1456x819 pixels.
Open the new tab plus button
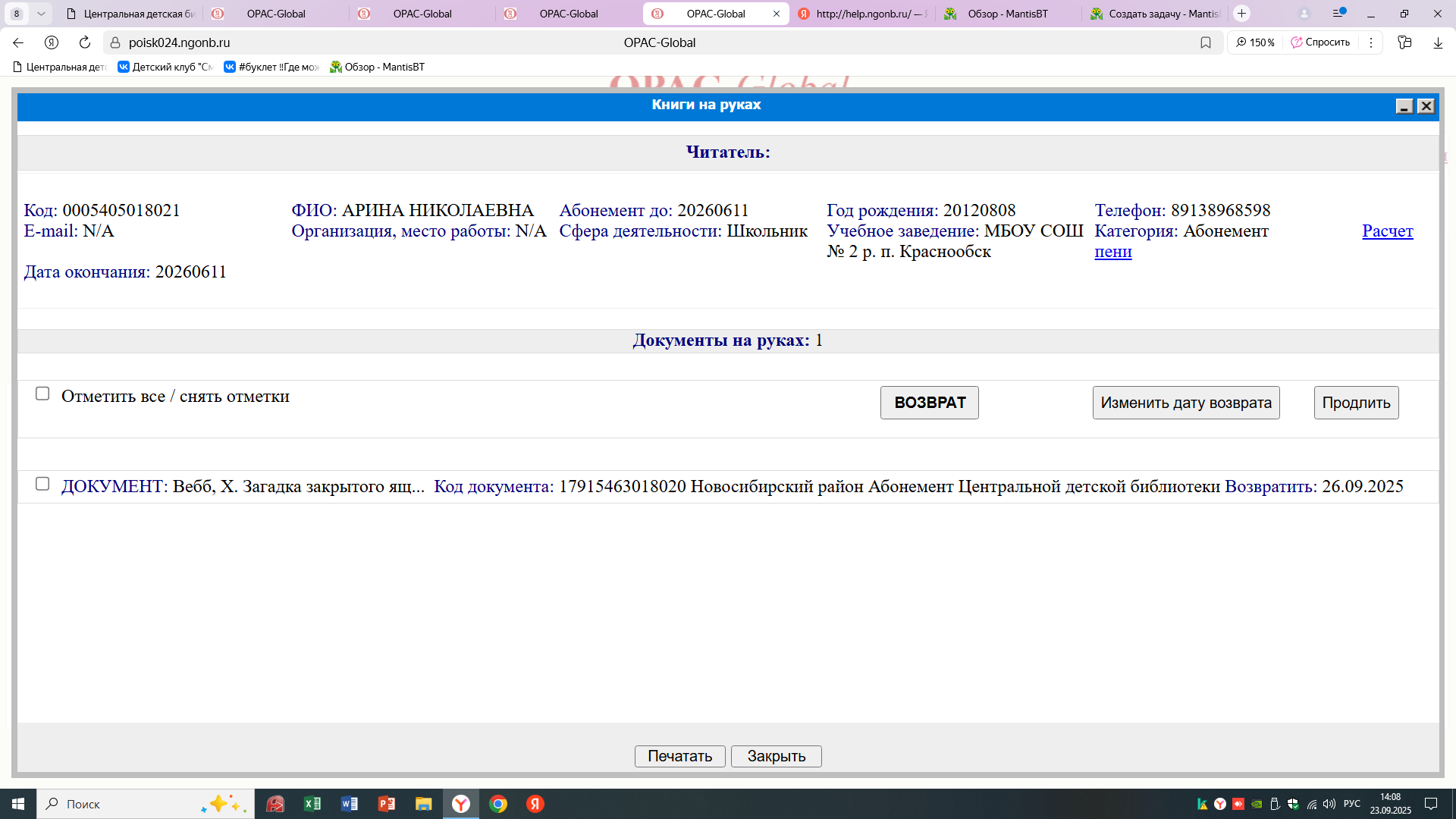click(x=1241, y=14)
